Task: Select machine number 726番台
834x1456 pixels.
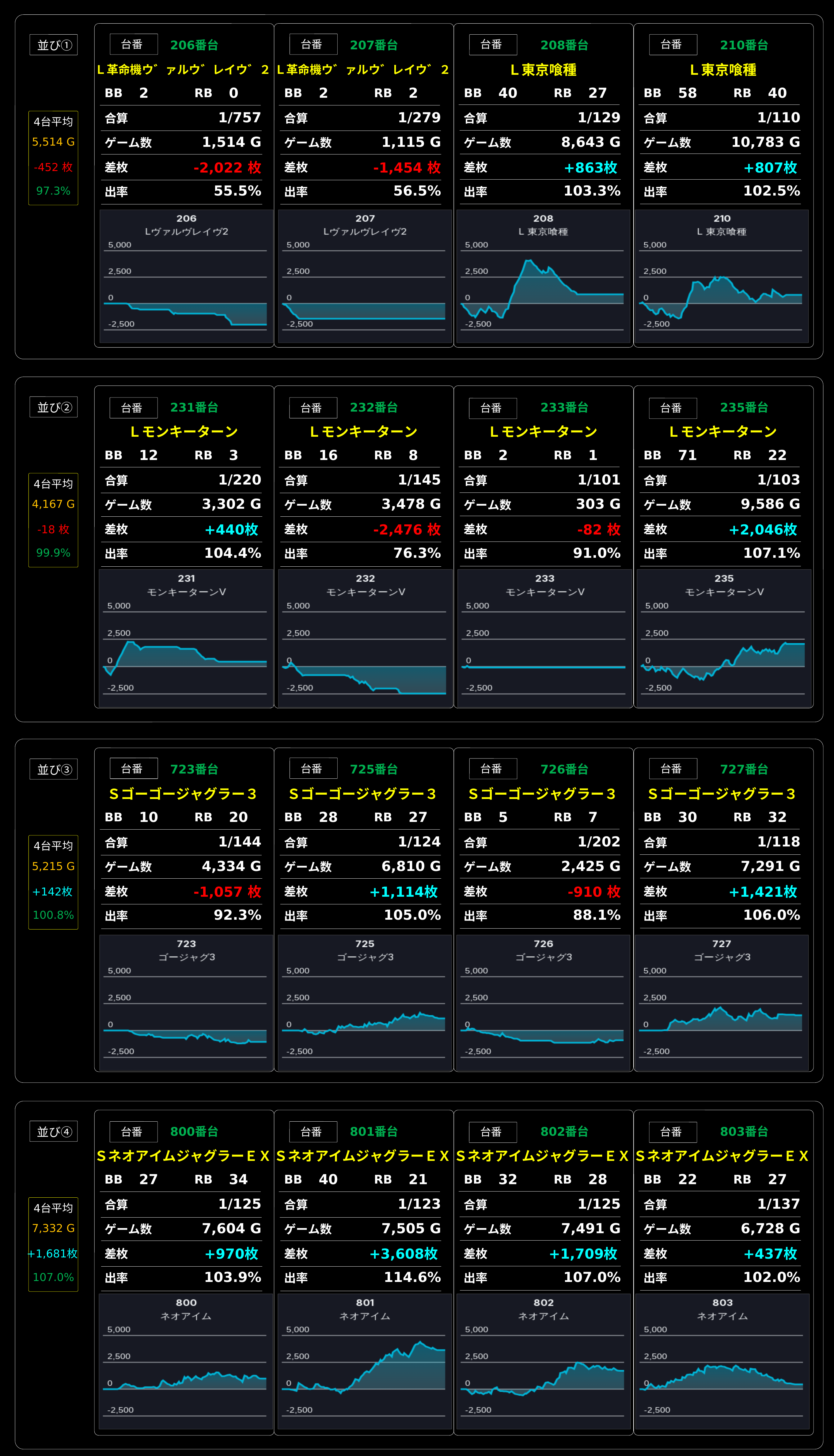Action: [565, 769]
